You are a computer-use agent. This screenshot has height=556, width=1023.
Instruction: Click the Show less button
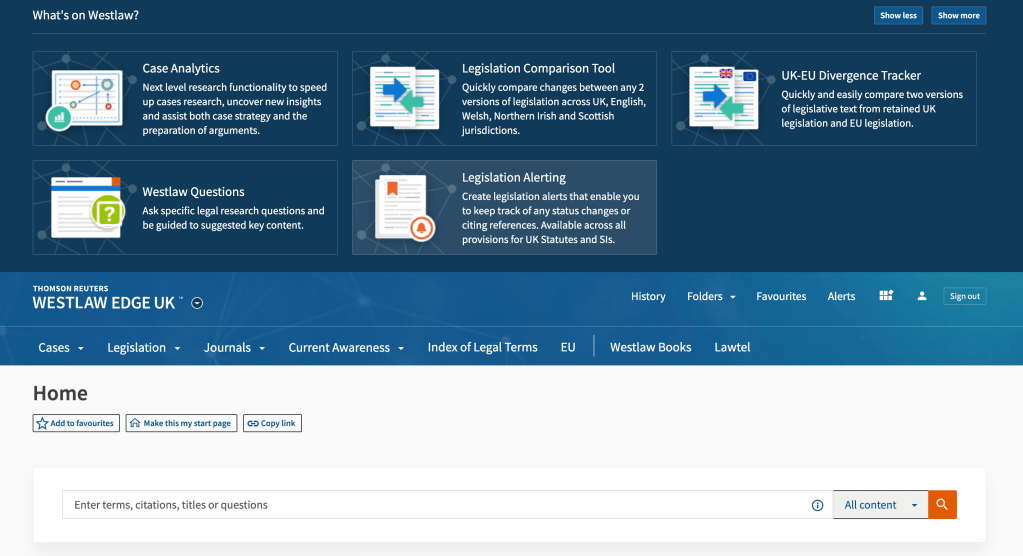(x=897, y=16)
